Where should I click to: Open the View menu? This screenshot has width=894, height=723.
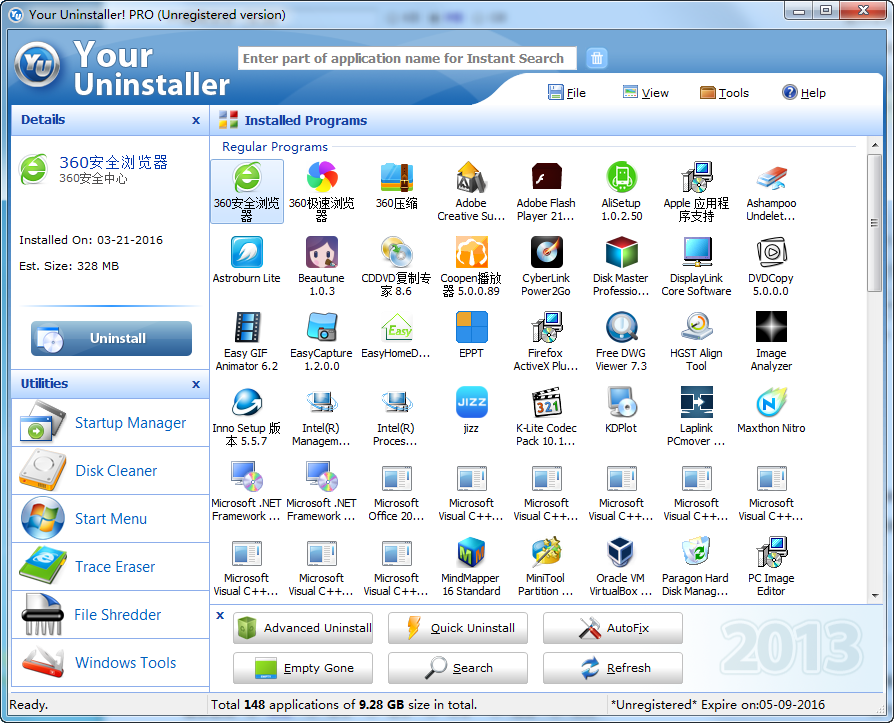tap(645, 92)
